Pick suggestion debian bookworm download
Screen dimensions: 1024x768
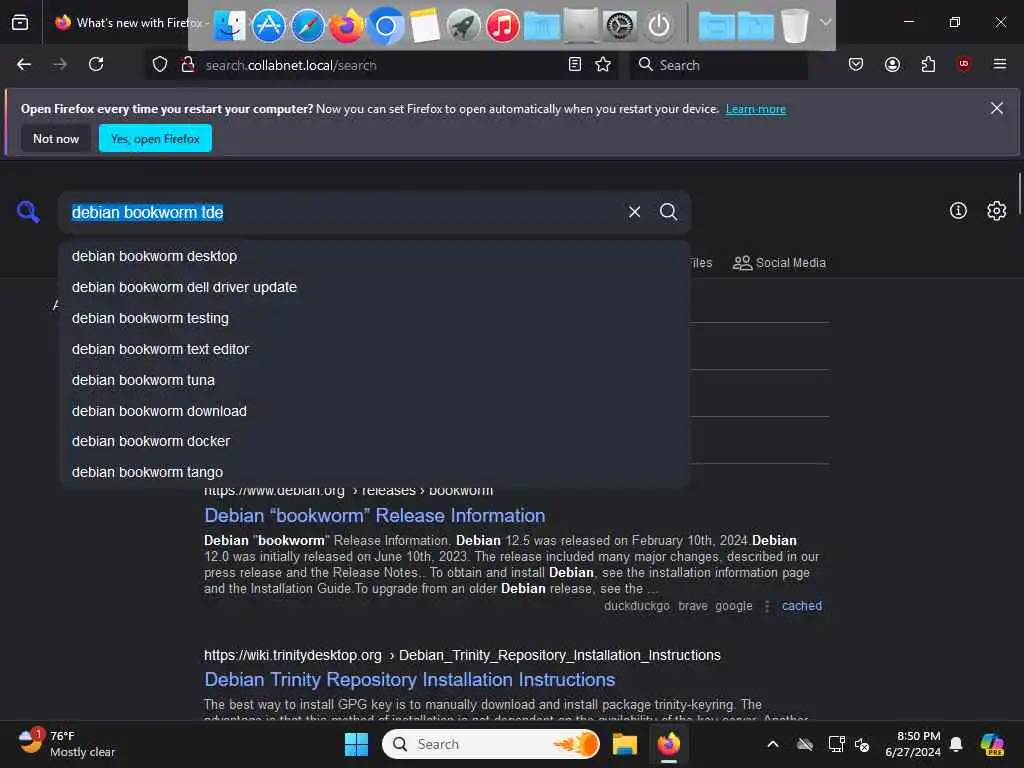(374, 411)
